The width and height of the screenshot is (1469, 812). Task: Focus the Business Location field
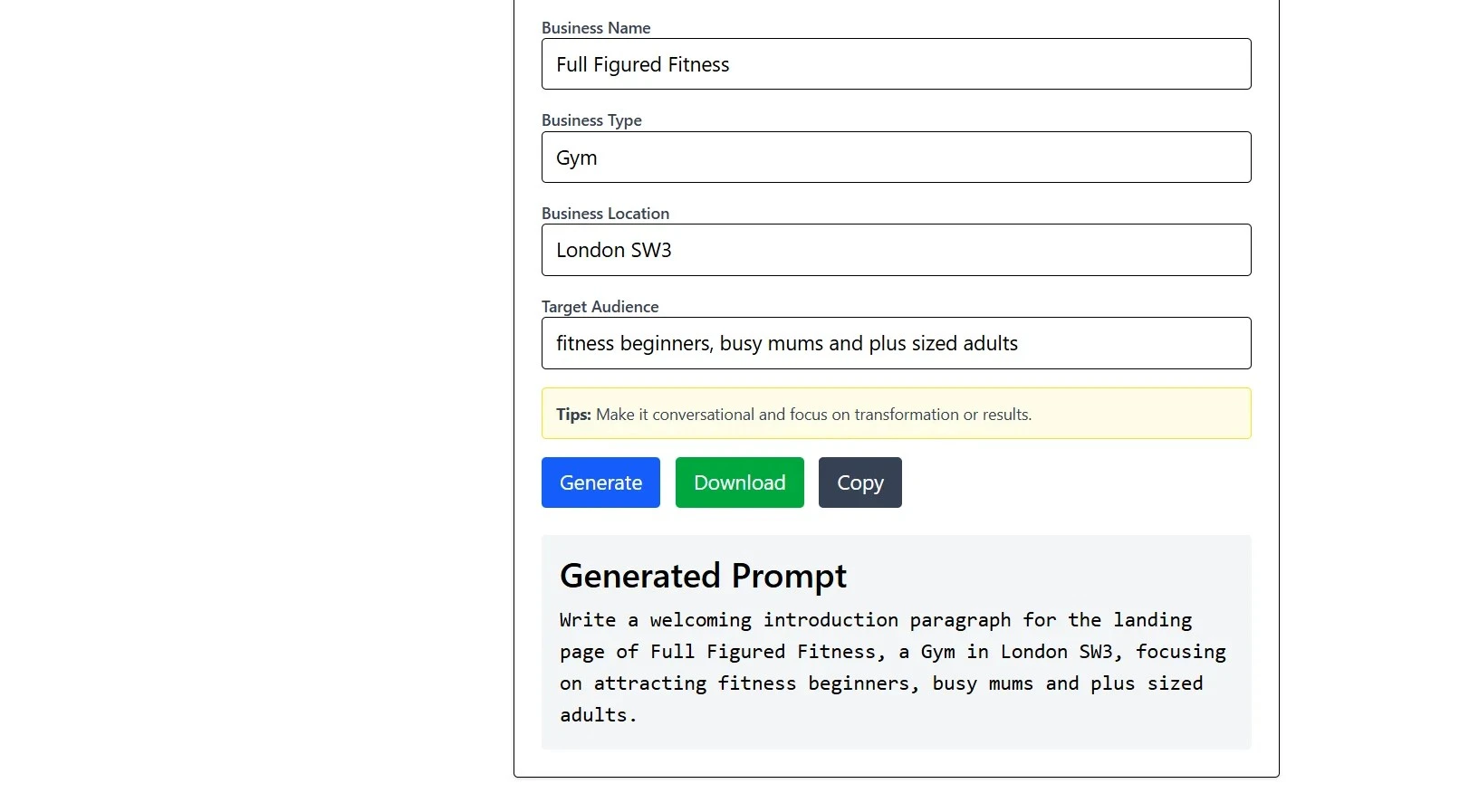click(896, 250)
